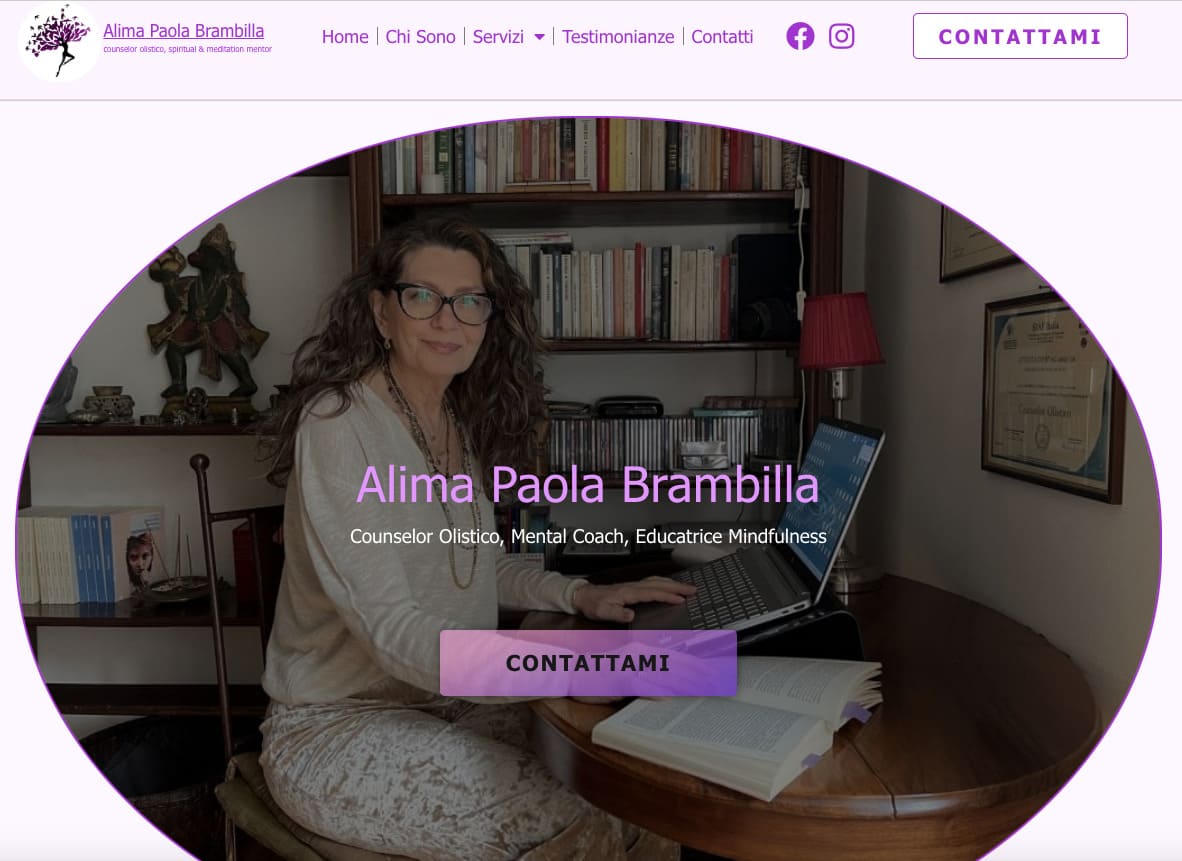
Task: Click the laptop screen in the photo
Action: pyautogui.click(x=831, y=500)
